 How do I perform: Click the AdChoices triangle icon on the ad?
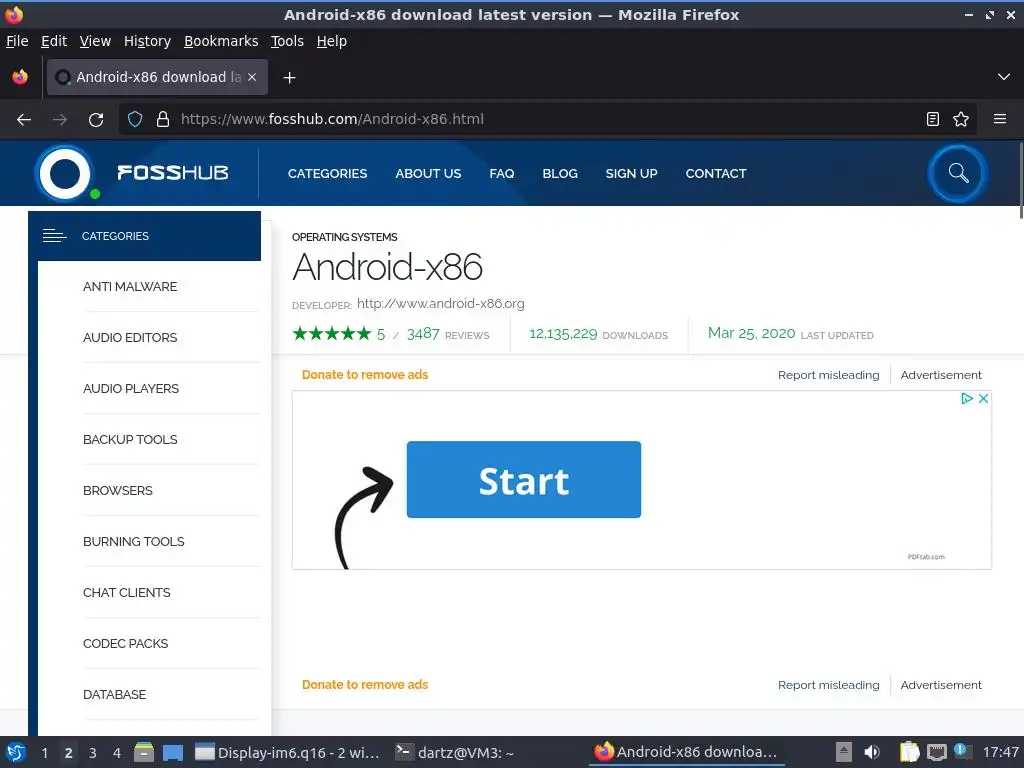(x=967, y=398)
